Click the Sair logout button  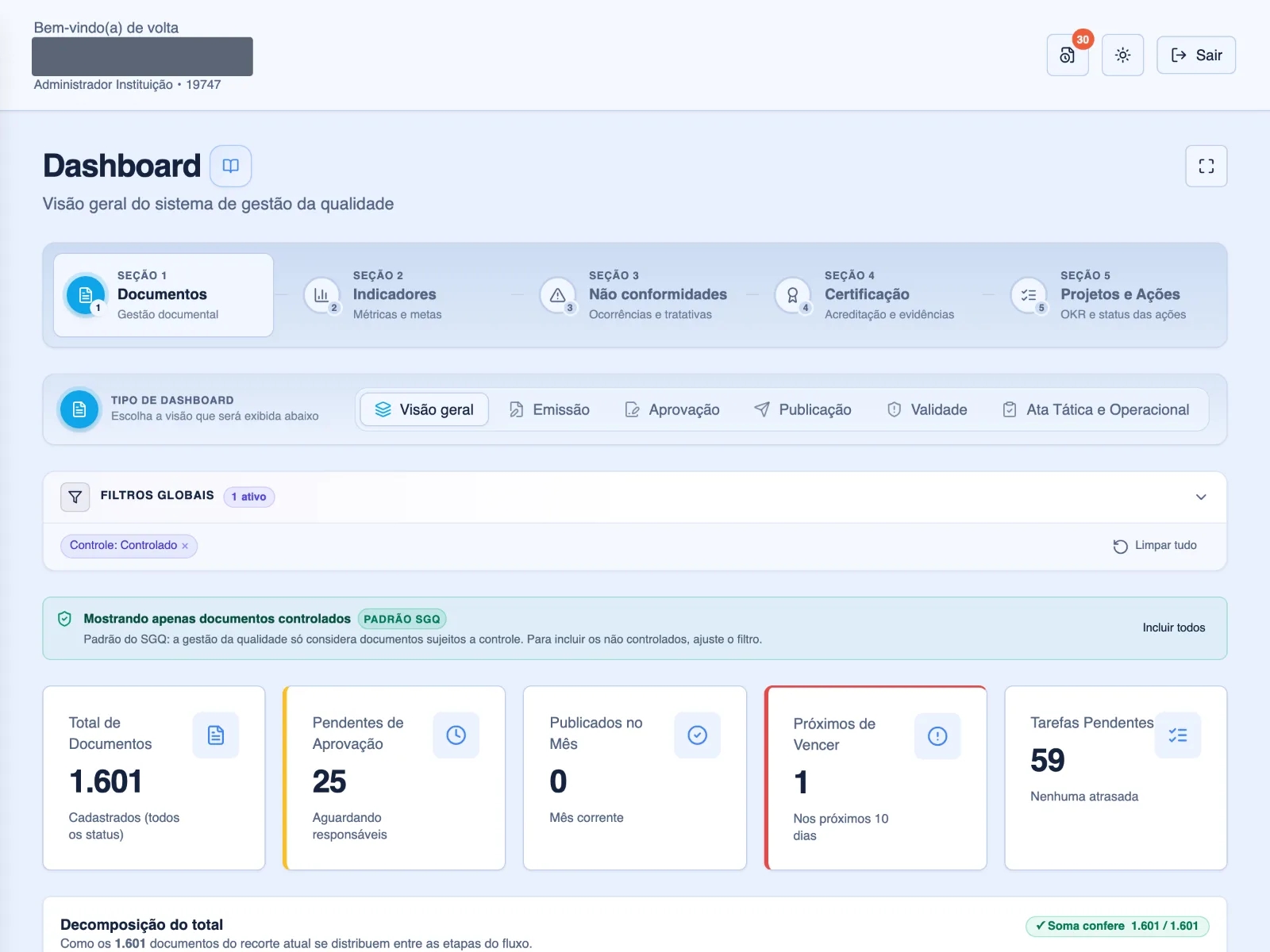(1196, 55)
